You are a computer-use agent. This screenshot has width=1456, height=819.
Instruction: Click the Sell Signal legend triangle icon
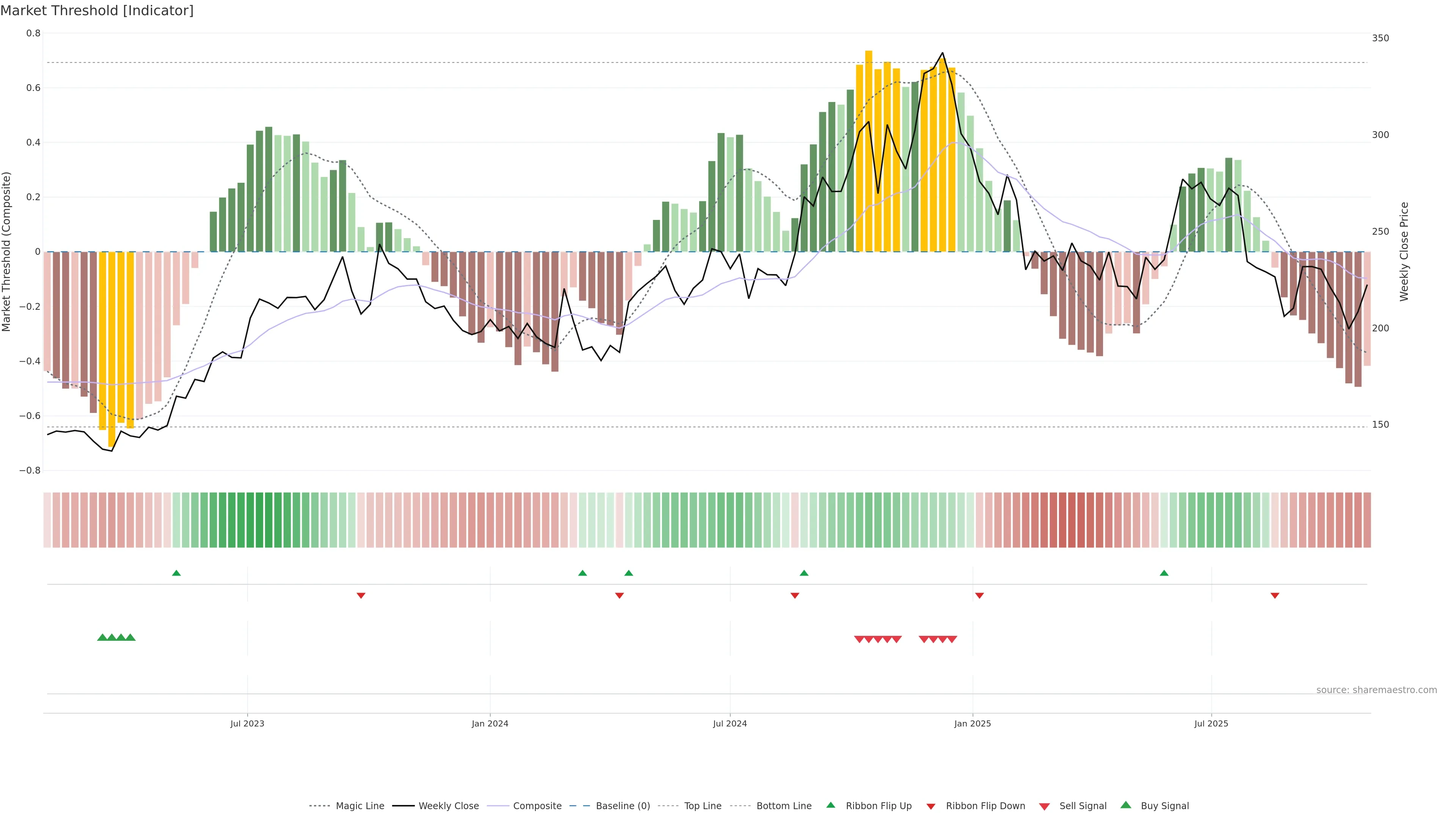pos(1045,806)
